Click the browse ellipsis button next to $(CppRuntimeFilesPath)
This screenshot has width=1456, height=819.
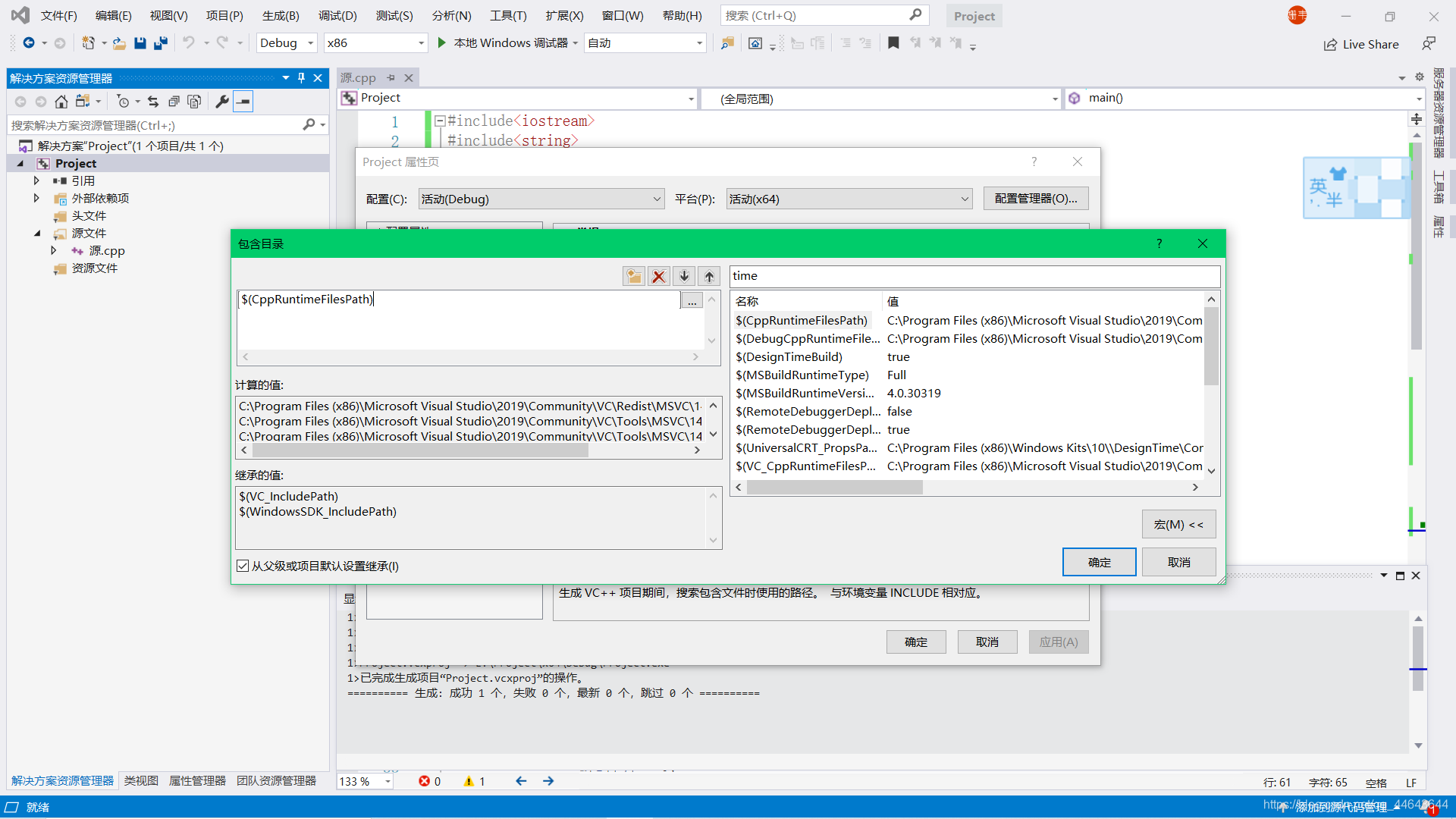pyautogui.click(x=692, y=300)
